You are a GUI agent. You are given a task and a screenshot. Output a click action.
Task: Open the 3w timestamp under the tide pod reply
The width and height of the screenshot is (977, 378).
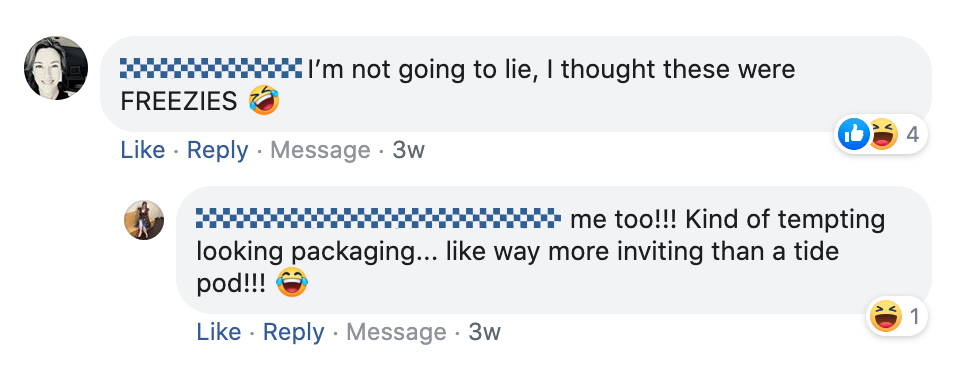(x=484, y=332)
